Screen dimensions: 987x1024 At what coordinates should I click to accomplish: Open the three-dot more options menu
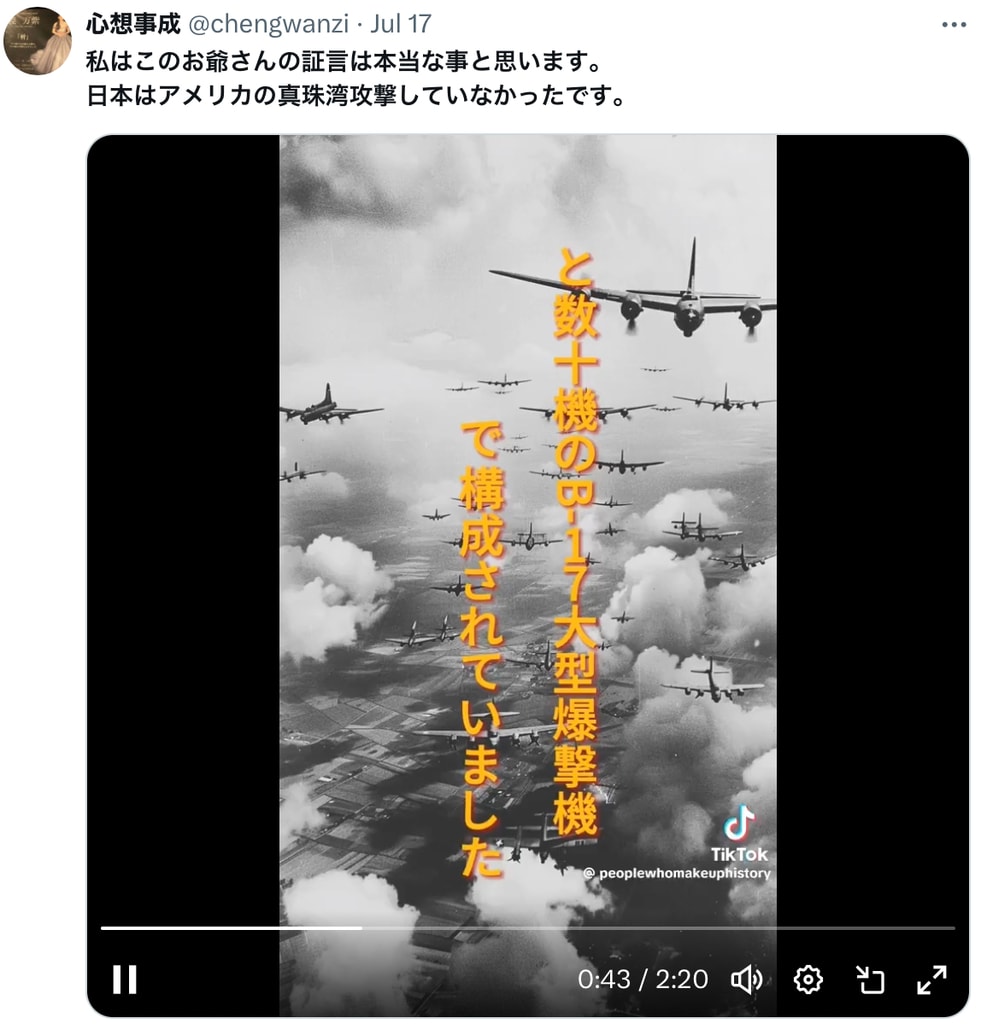(x=954, y=25)
